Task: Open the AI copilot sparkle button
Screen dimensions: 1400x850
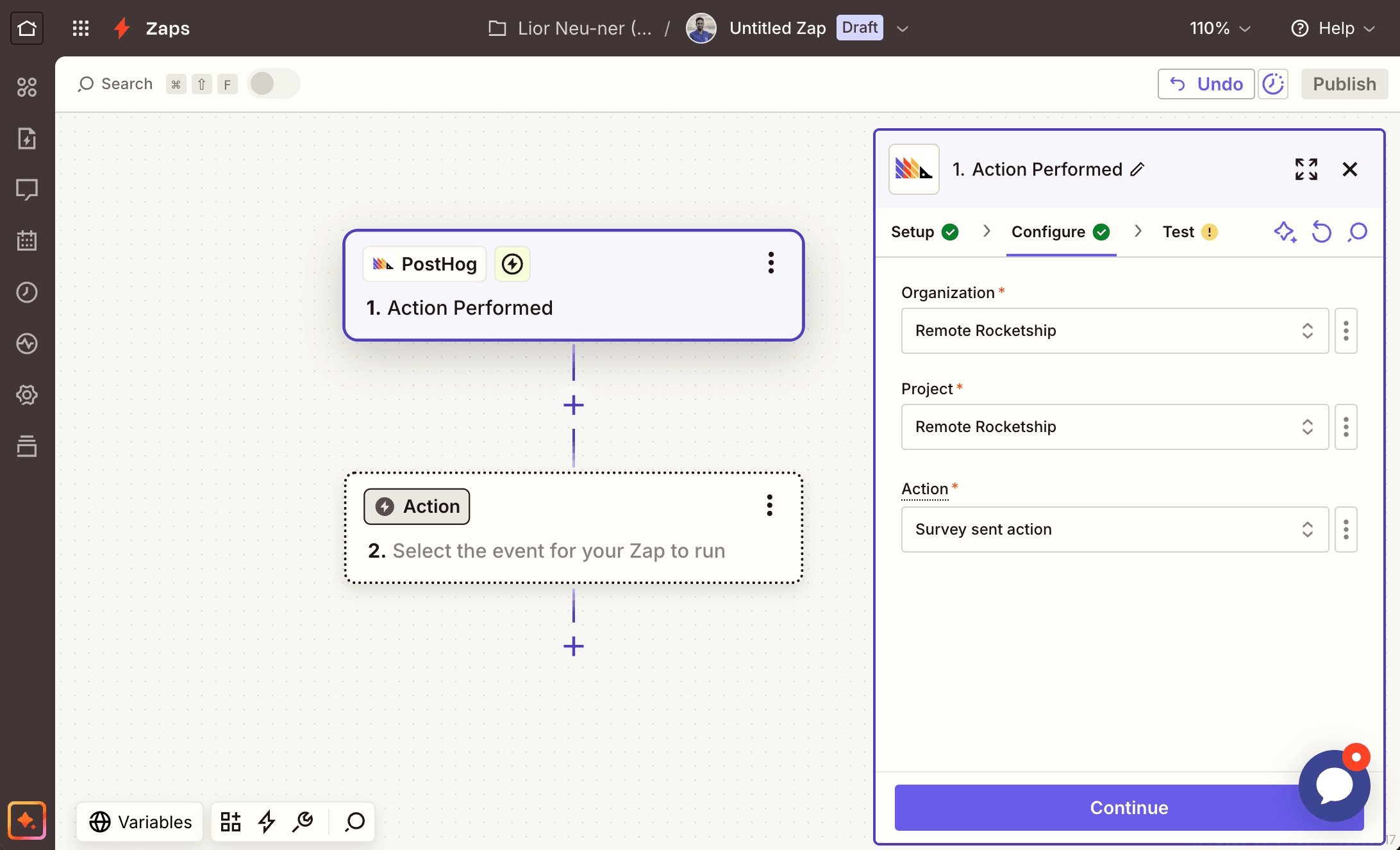Action: [x=27, y=821]
